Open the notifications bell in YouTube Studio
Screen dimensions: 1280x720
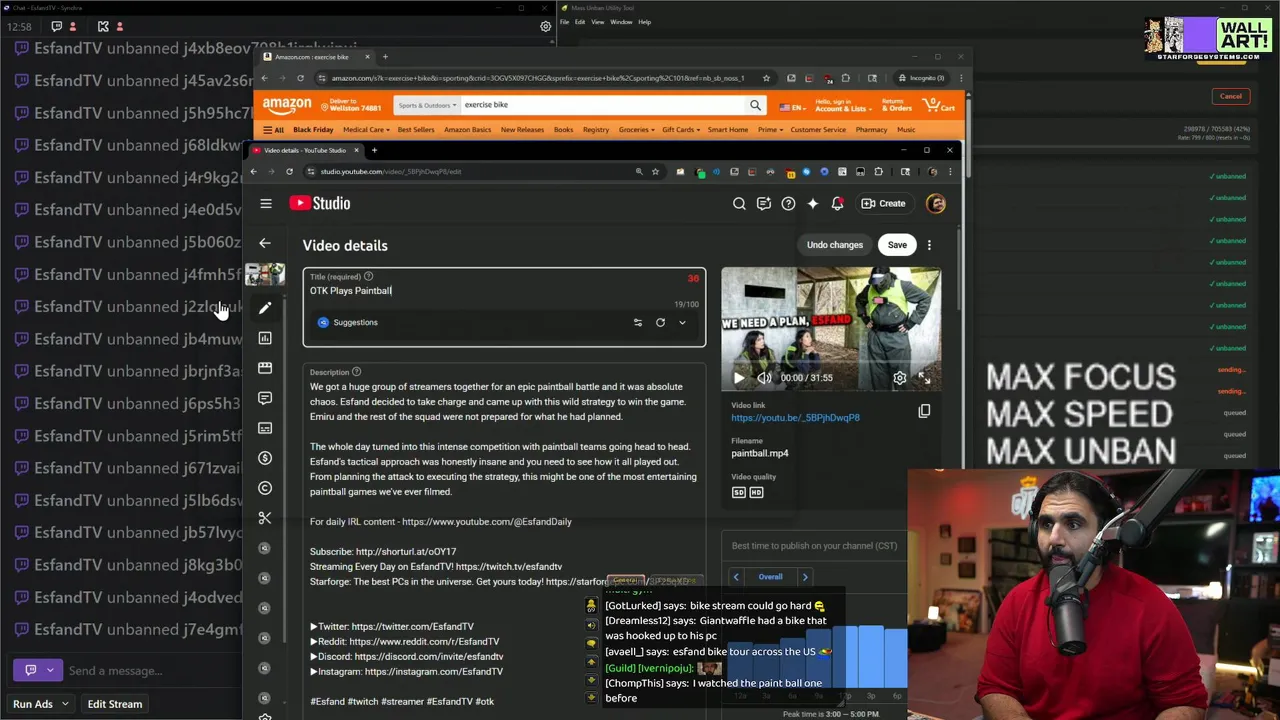838,203
